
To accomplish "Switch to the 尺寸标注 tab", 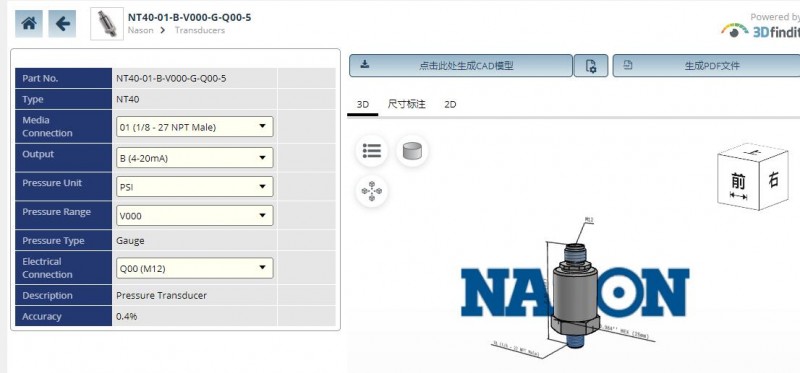I will point(407,105).
